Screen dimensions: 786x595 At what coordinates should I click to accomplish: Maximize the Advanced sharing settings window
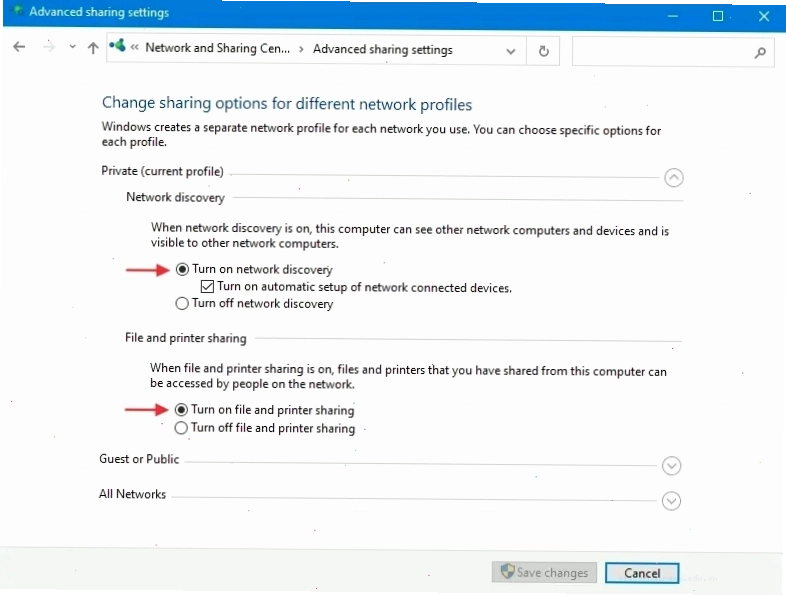pyautogui.click(x=718, y=16)
